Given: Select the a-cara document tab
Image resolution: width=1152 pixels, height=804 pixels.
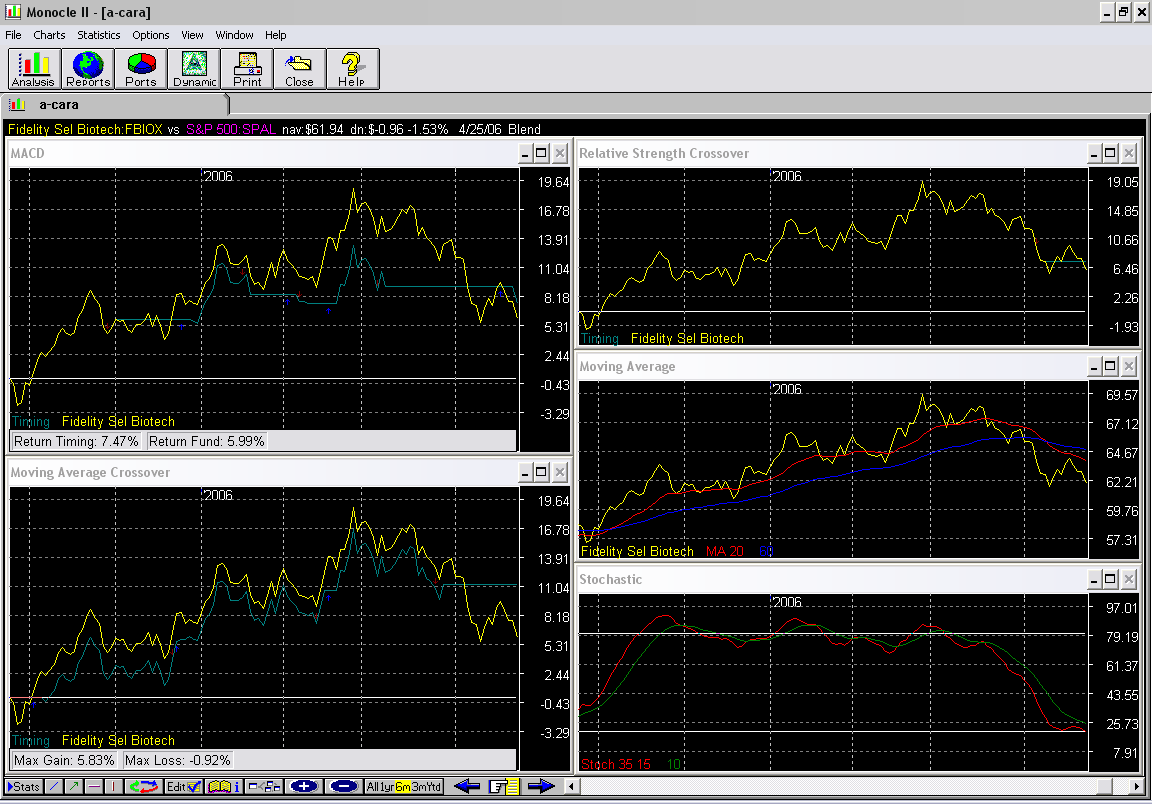Looking at the screenshot, I should [x=58, y=104].
